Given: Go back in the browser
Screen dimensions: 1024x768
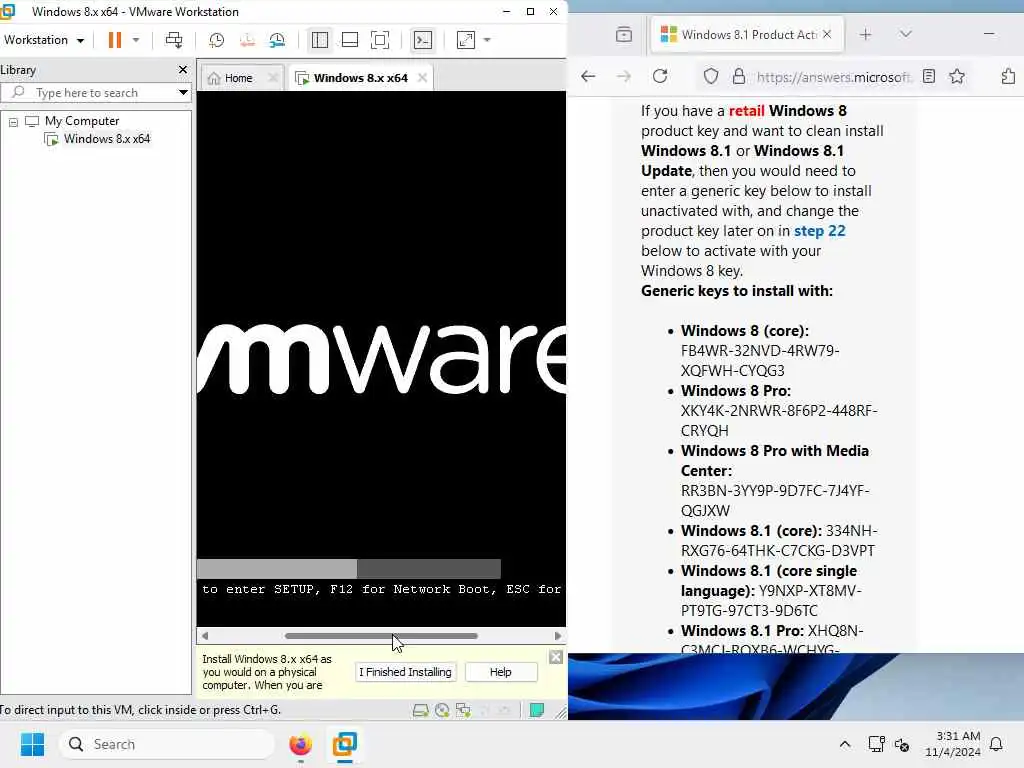Looking at the screenshot, I should [588, 76].
